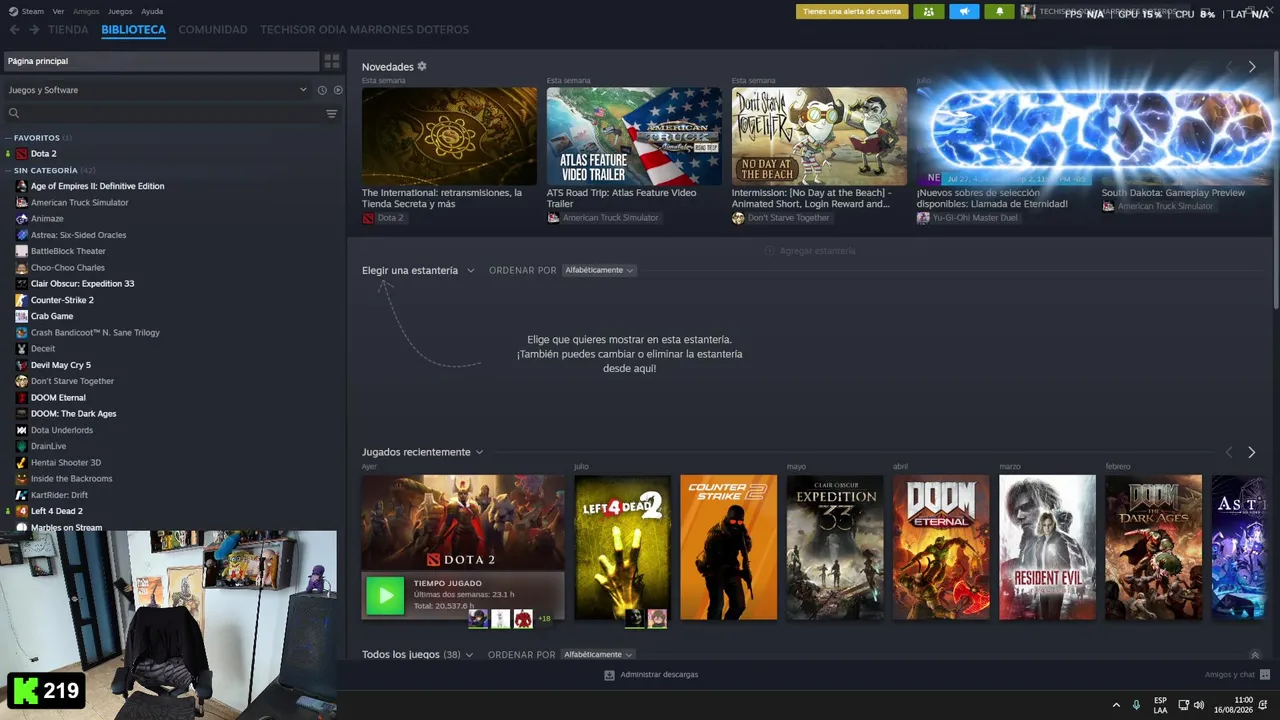The width and height of the screenshot is (1280, 720).
Task: Open the Juegos y Software dropdown
Action: (x=158, y=90)
